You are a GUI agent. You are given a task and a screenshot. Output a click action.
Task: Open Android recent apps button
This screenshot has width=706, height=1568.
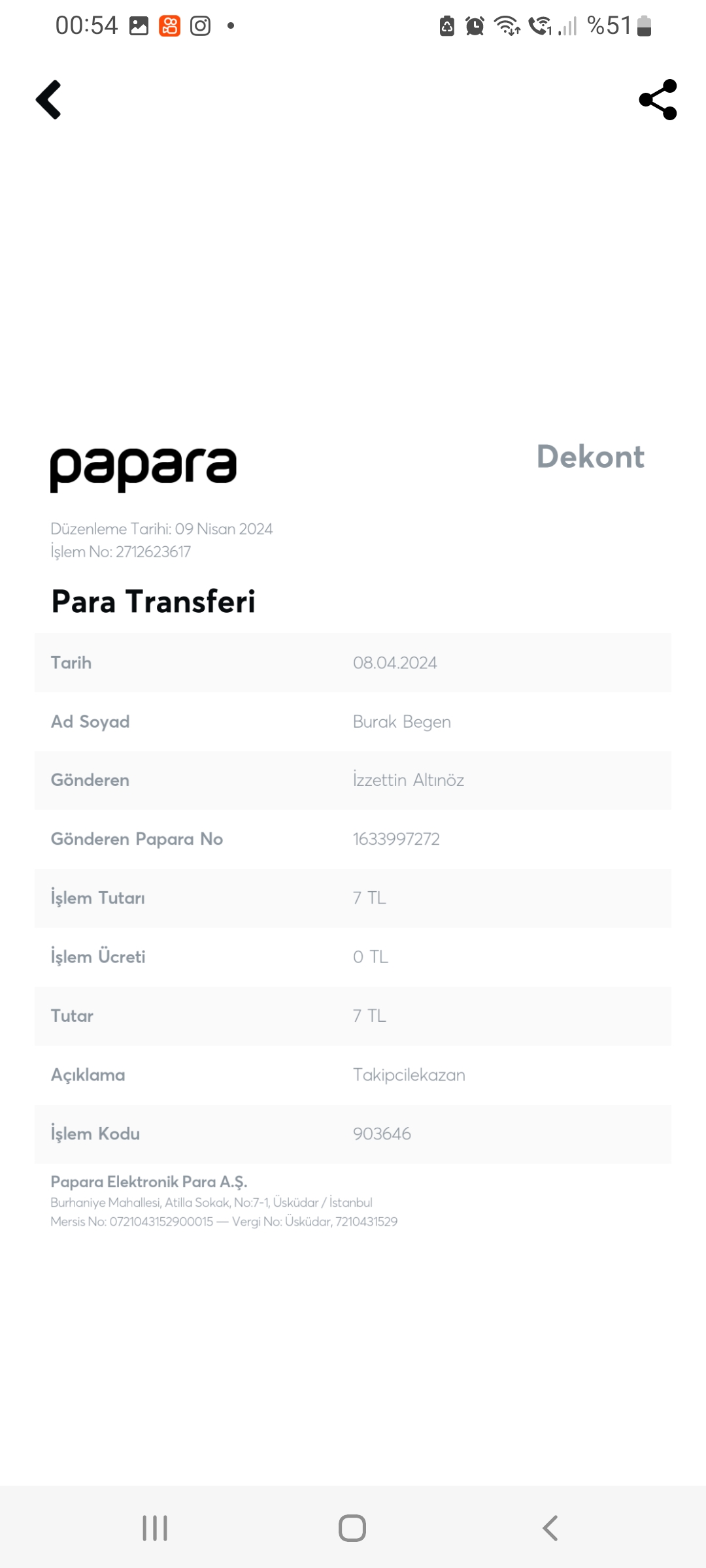click(x=155, y=1528)
